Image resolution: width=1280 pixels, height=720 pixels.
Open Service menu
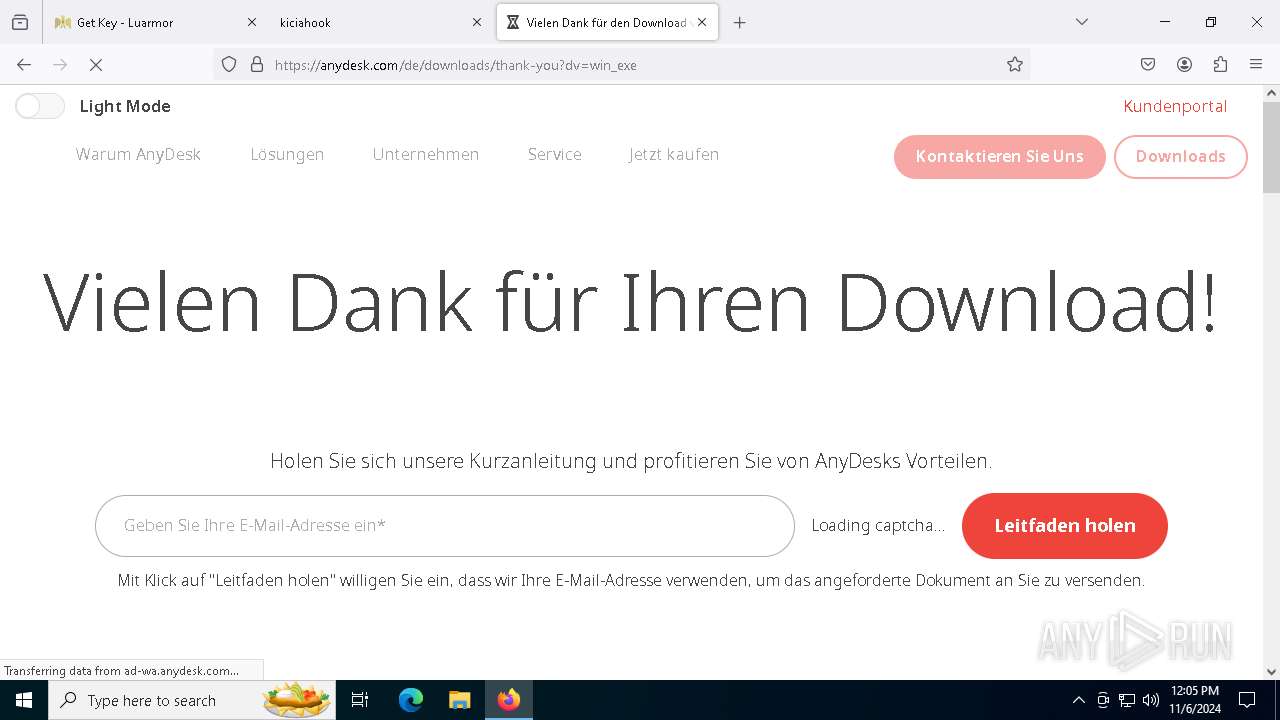tap(555, 154)
